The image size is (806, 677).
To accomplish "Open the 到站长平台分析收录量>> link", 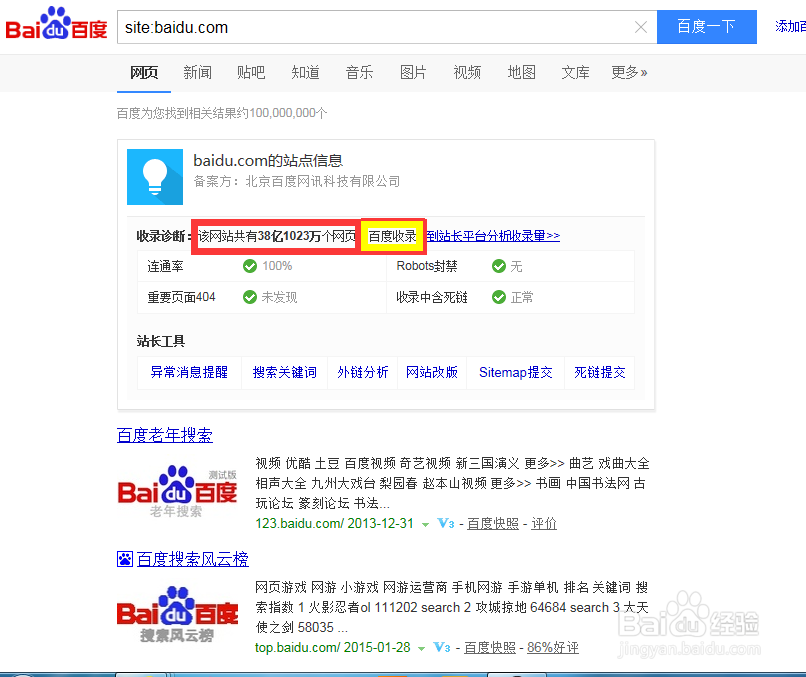I will [493, 236].
